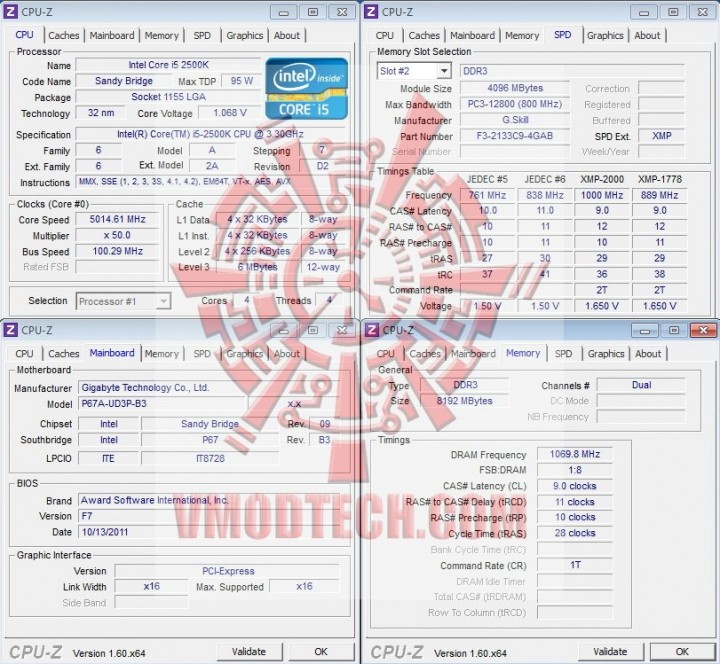This screenshot has height=664, width=720.
Task: Click the Specification field 'Intel(R) Core(TM) i5-2500K'
Action: click(210, 134)
